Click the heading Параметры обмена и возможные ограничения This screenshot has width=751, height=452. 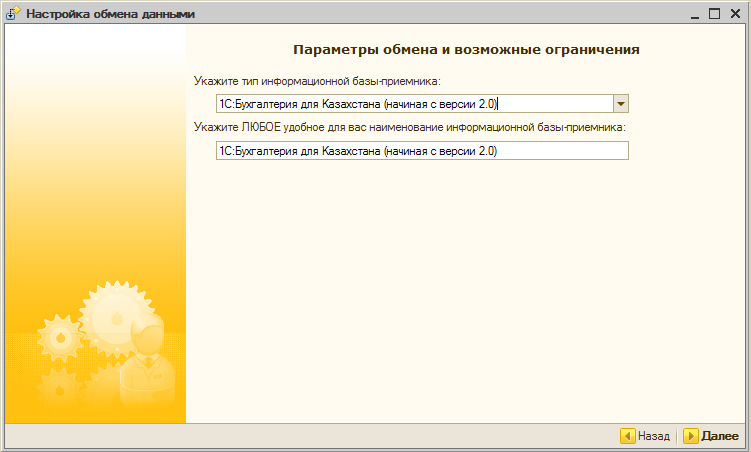point(466,49)
